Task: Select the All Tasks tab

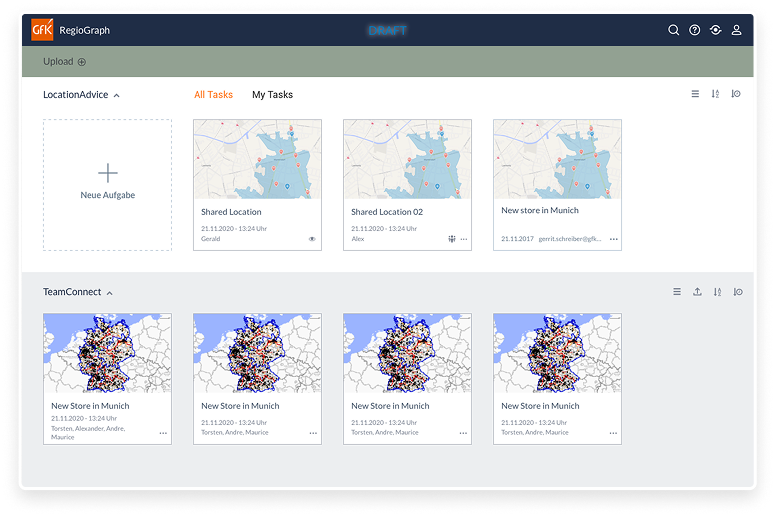Action: [213, 95]
